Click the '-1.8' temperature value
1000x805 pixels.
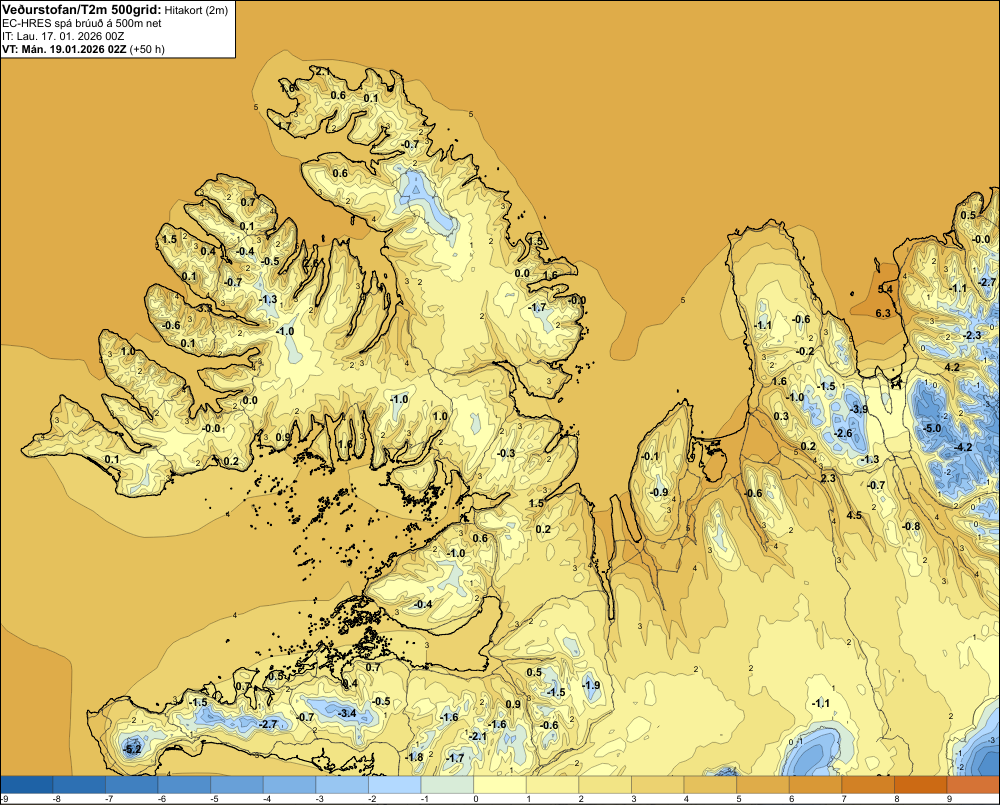point(415,757)
